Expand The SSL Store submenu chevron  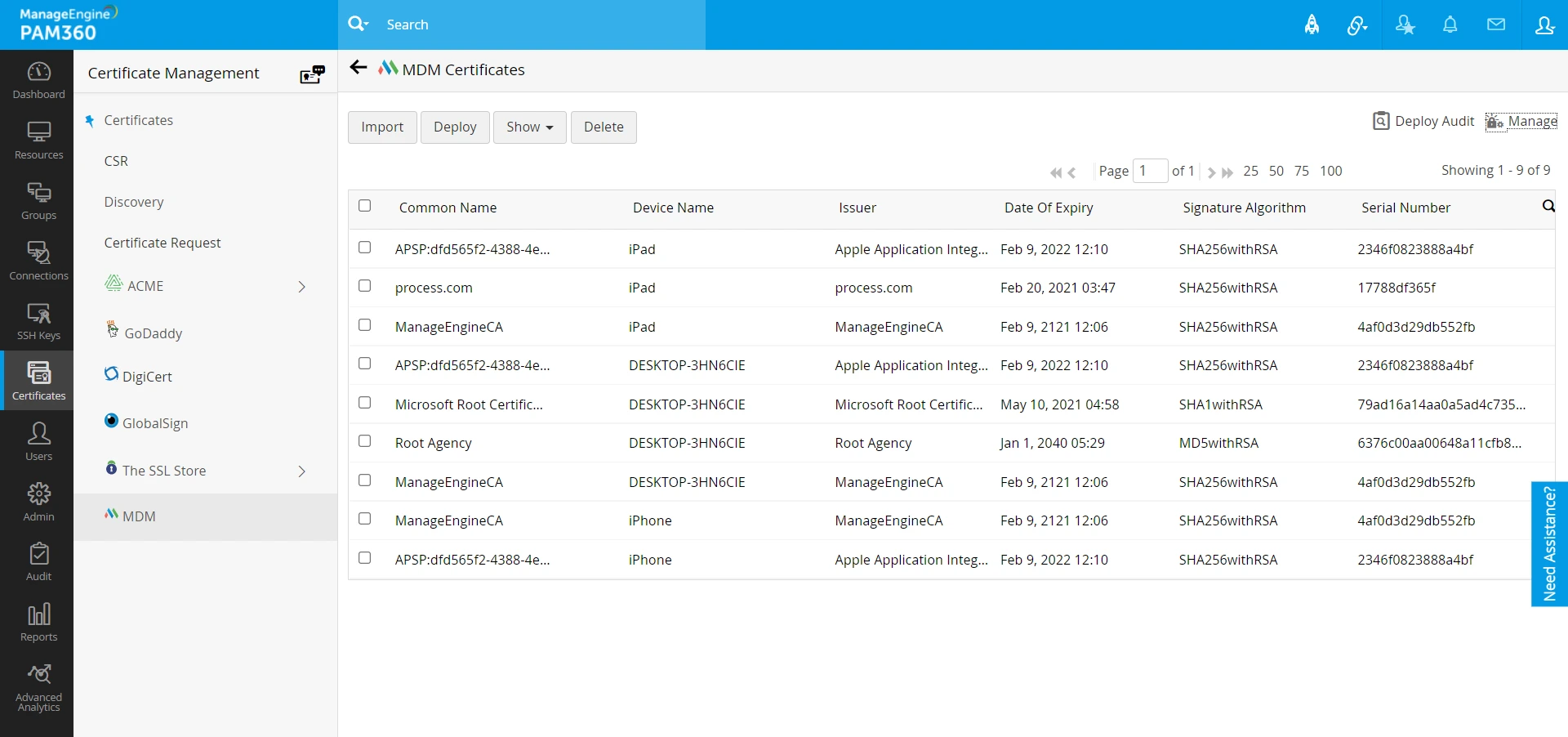[301, 471]
